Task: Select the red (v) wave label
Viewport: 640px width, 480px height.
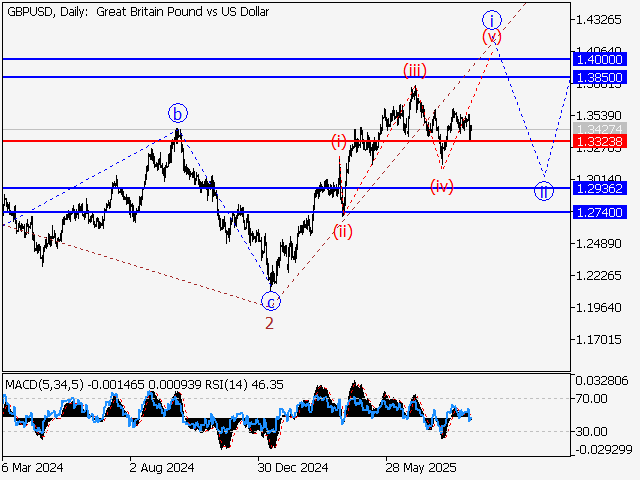Action: (491, 37)
